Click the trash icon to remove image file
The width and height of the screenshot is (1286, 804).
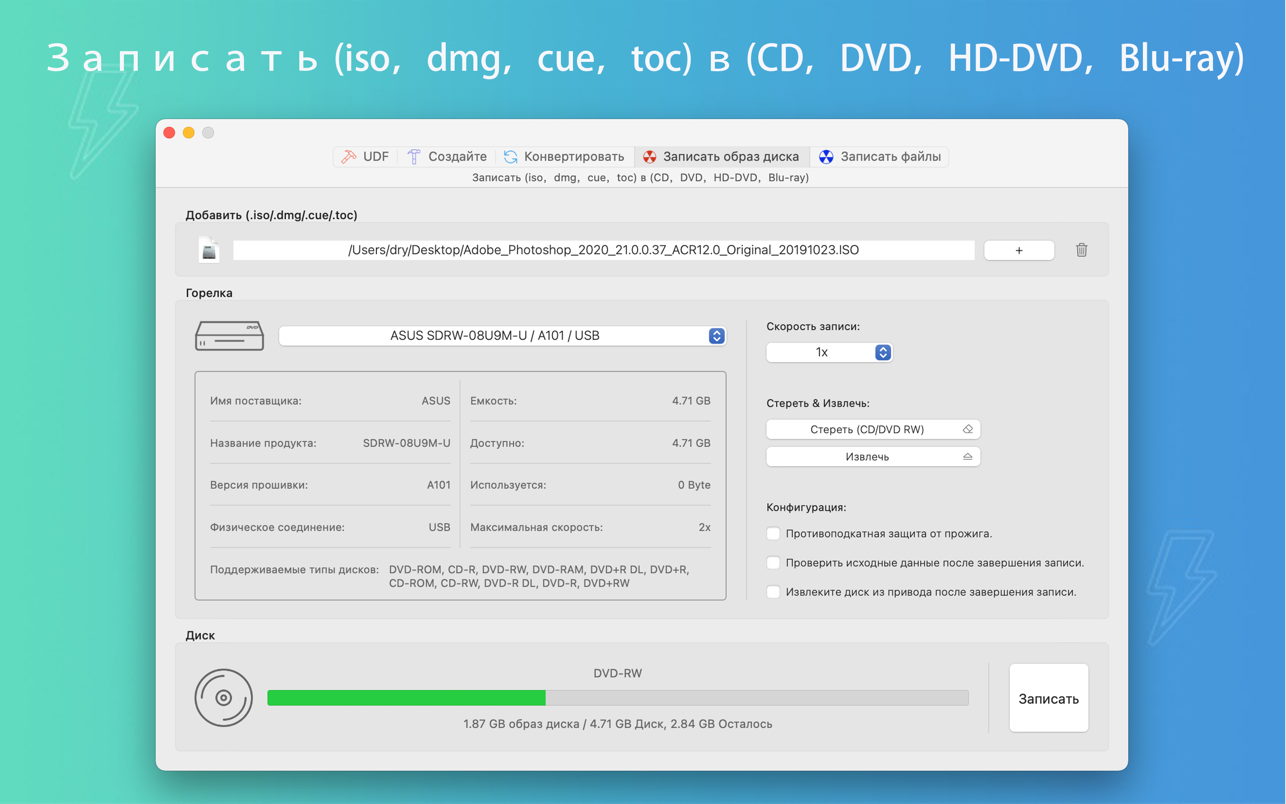[x=1081, y=250]
